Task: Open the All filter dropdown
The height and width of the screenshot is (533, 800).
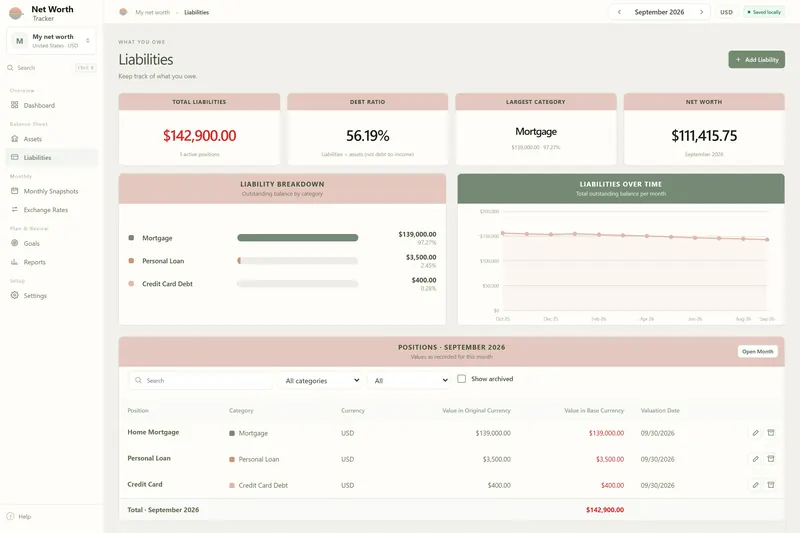Action: point(410,380)
